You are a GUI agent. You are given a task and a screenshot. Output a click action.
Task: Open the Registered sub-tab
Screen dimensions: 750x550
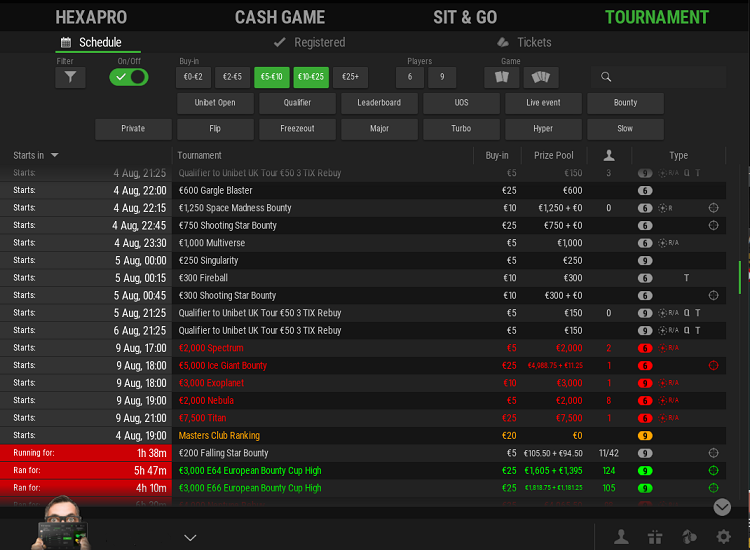pyautogui.click(x=309, y=43)
